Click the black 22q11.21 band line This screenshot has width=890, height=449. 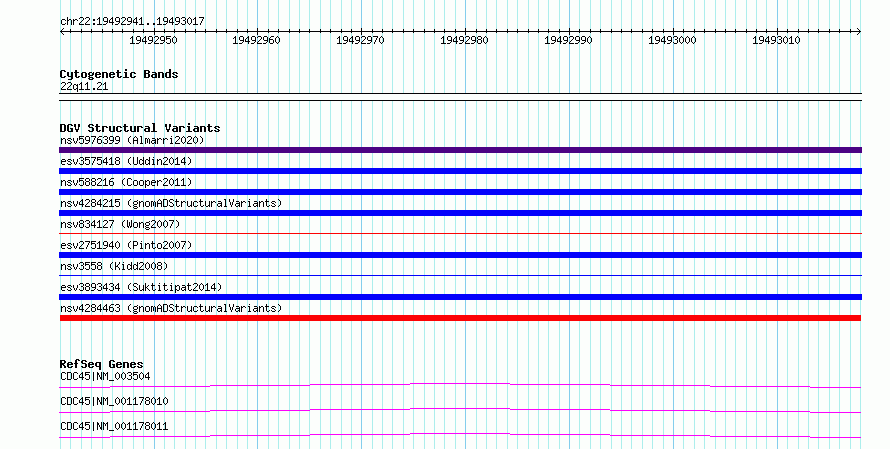click(x=460, y=97)
